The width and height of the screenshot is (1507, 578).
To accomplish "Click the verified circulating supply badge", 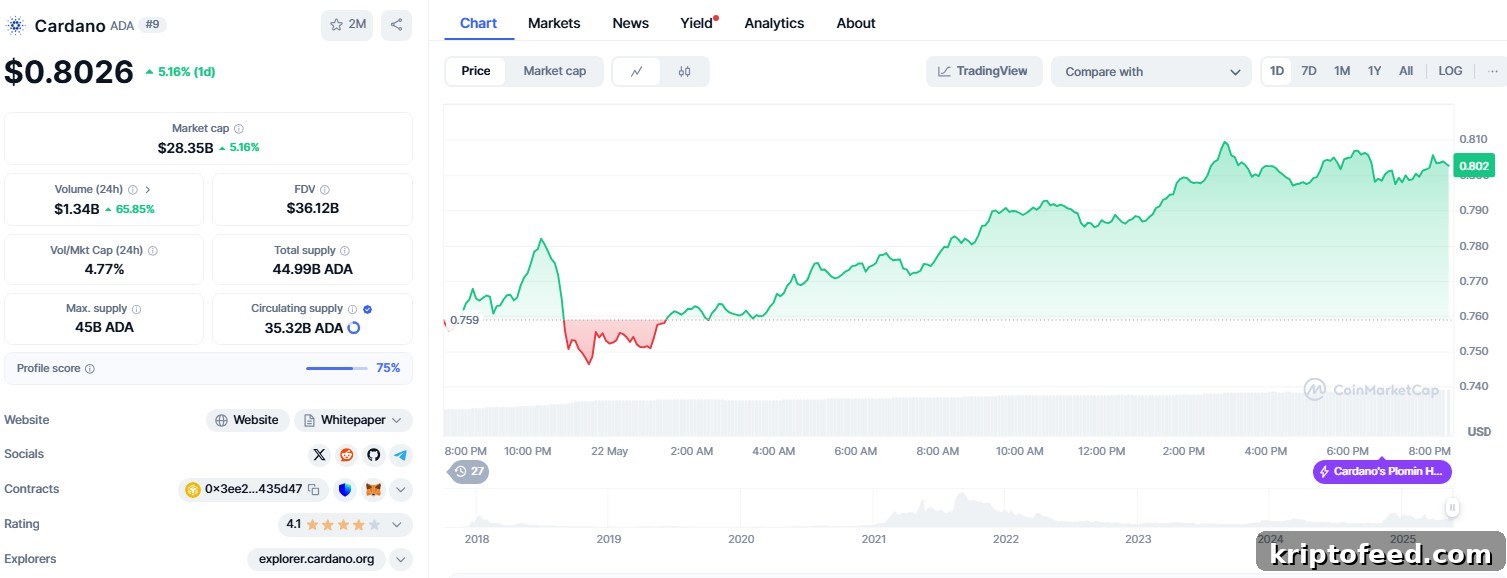I will [367, 309].
